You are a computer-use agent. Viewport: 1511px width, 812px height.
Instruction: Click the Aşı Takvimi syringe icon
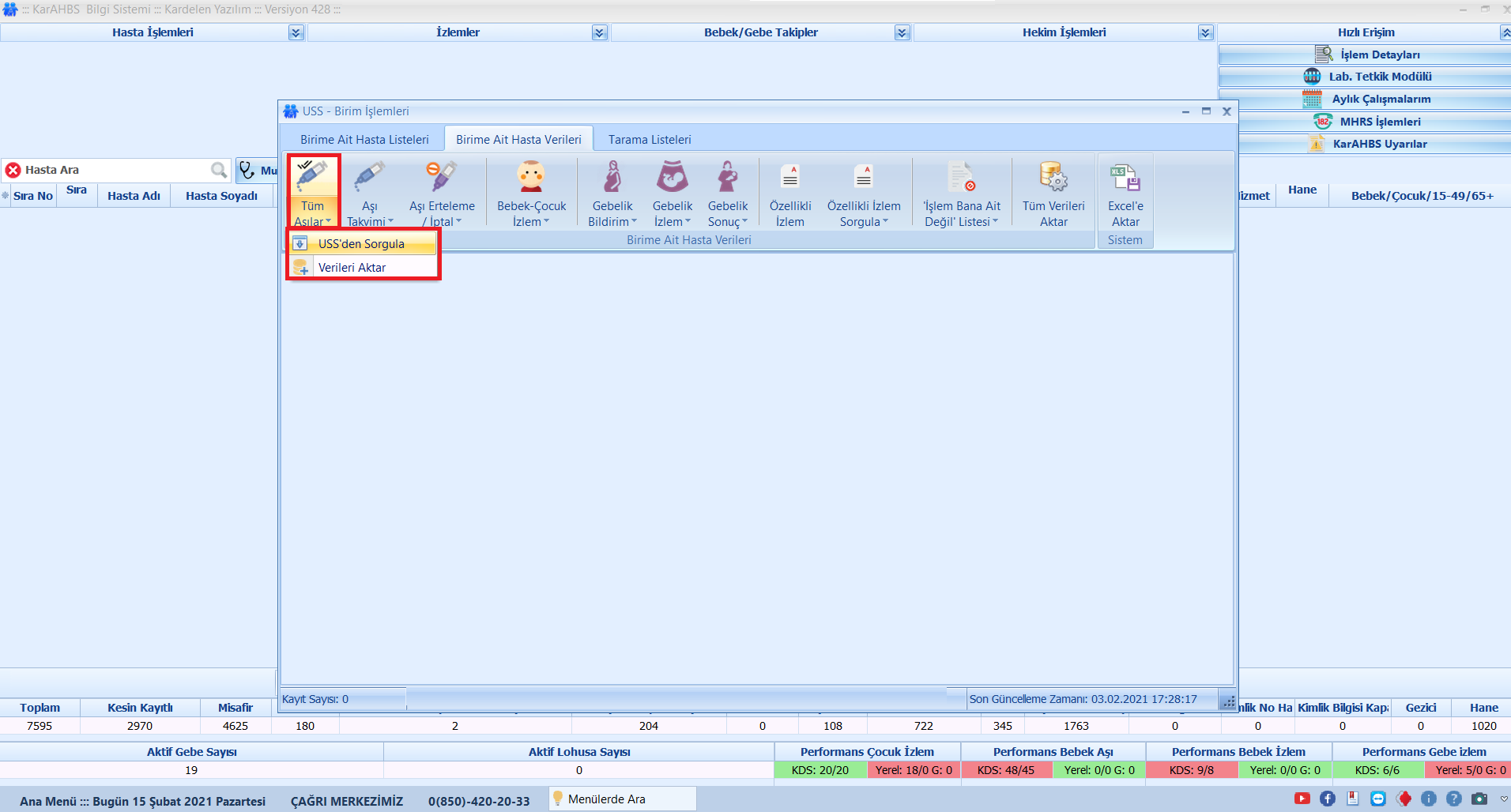(369, 177)
